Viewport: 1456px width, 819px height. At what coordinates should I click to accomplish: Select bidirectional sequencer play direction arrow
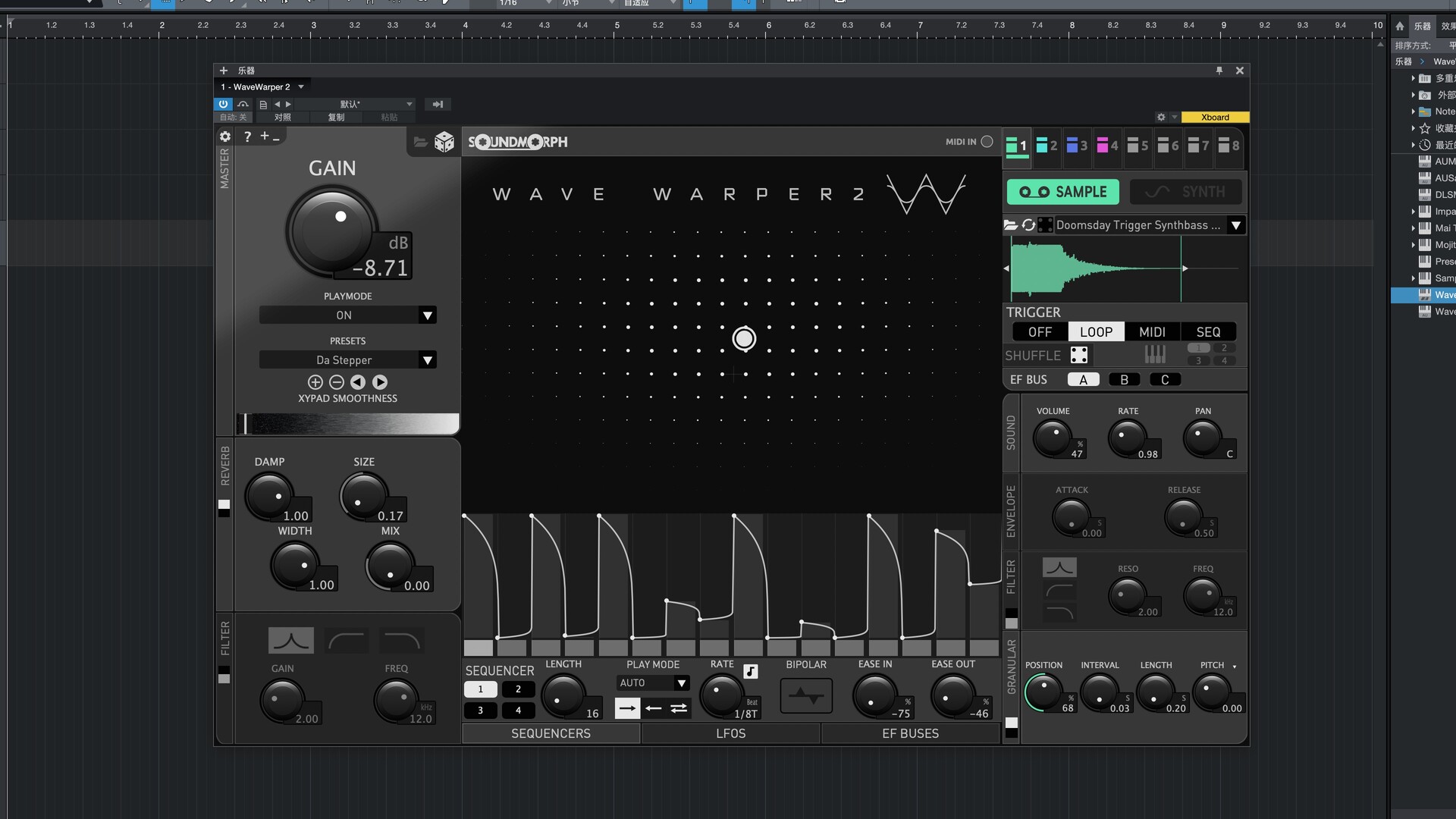(679, 708)
